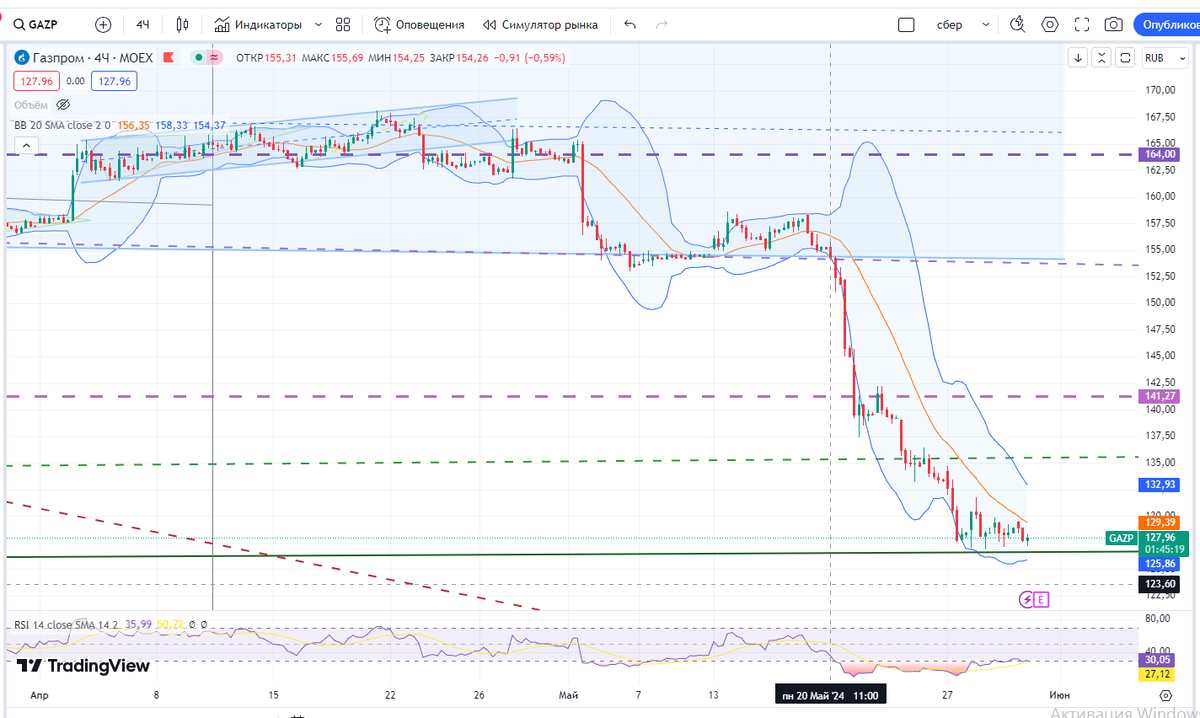Toggle the green market status dot
1200x718 pixels.
200,58
